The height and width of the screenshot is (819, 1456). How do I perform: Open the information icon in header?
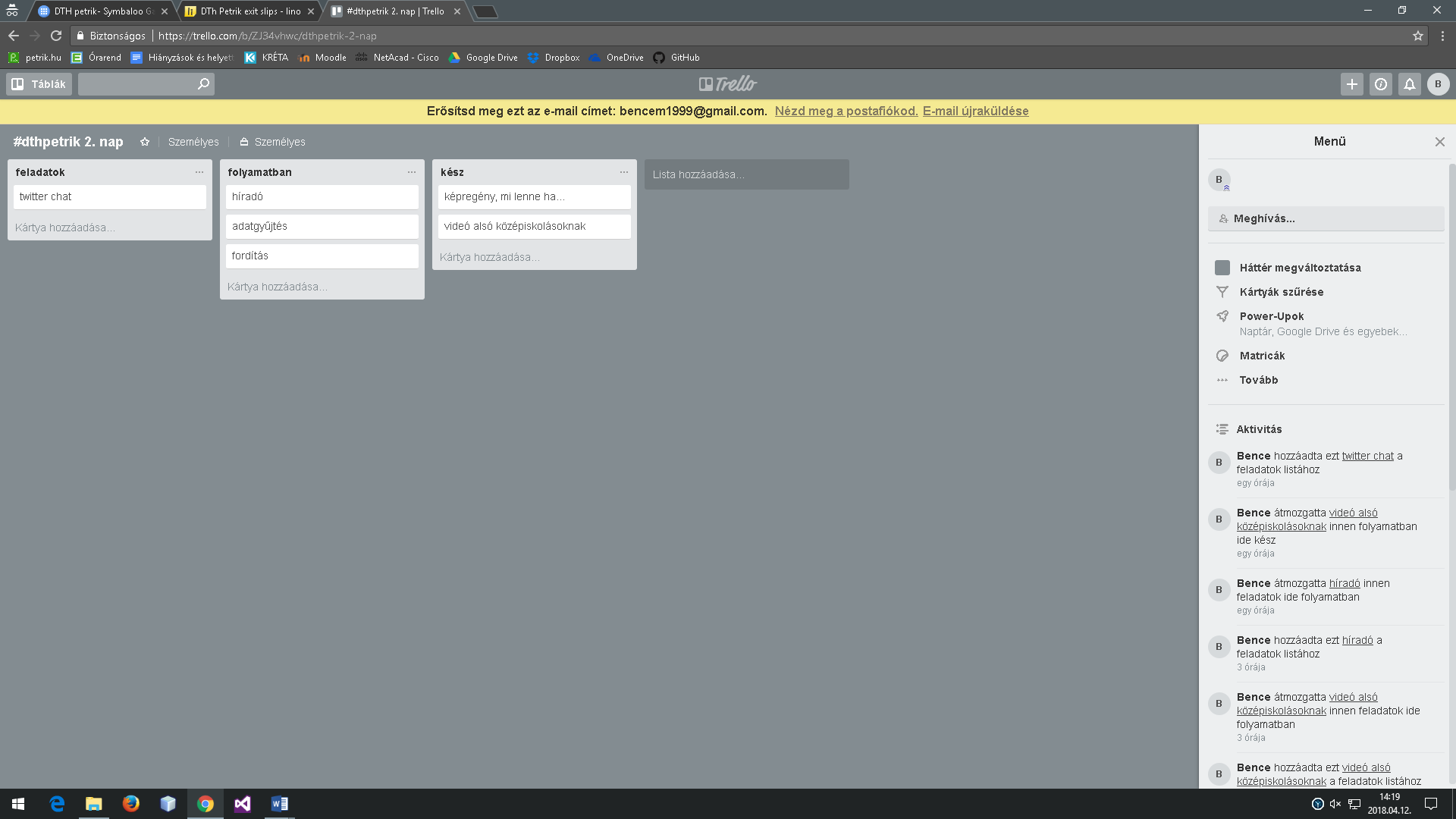(1380, 84)
